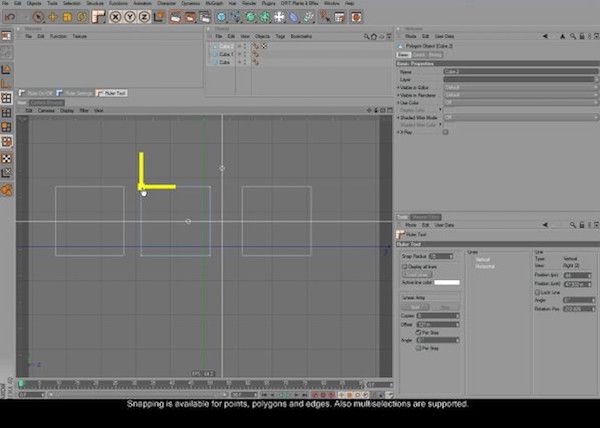
Task: Open the Shaded Wire Mode dropdown
Action: pos(521,117)
